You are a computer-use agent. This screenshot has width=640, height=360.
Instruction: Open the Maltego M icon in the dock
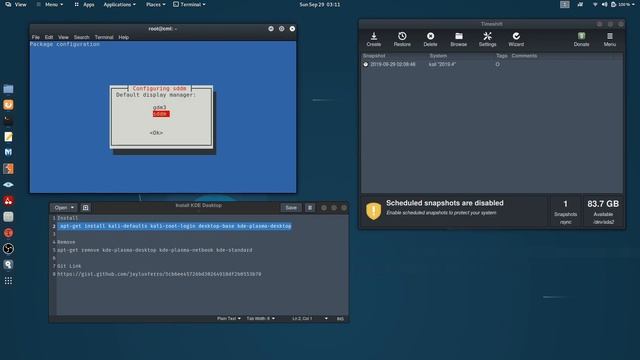[8, 152]
